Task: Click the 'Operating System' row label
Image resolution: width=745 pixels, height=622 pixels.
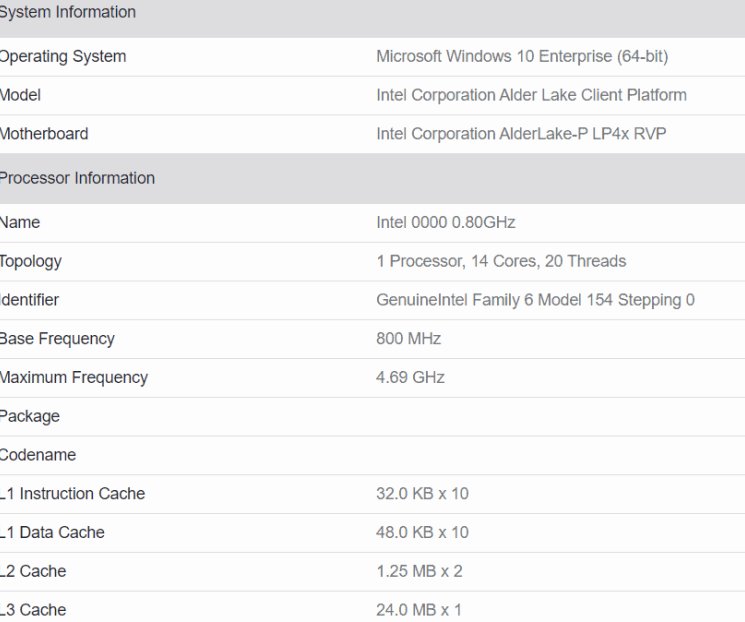Action: pyautogui.click(x=63, y=57)
